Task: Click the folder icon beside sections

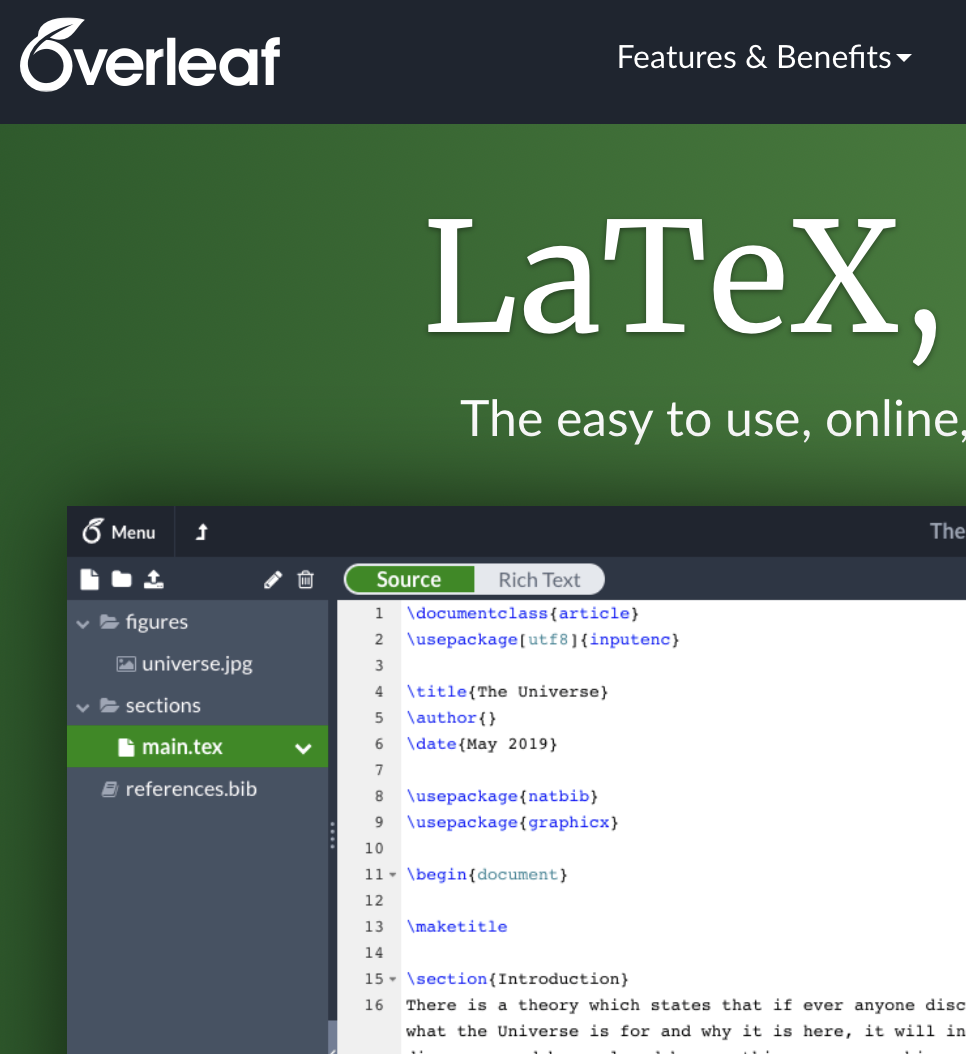Action: point(110,705)
